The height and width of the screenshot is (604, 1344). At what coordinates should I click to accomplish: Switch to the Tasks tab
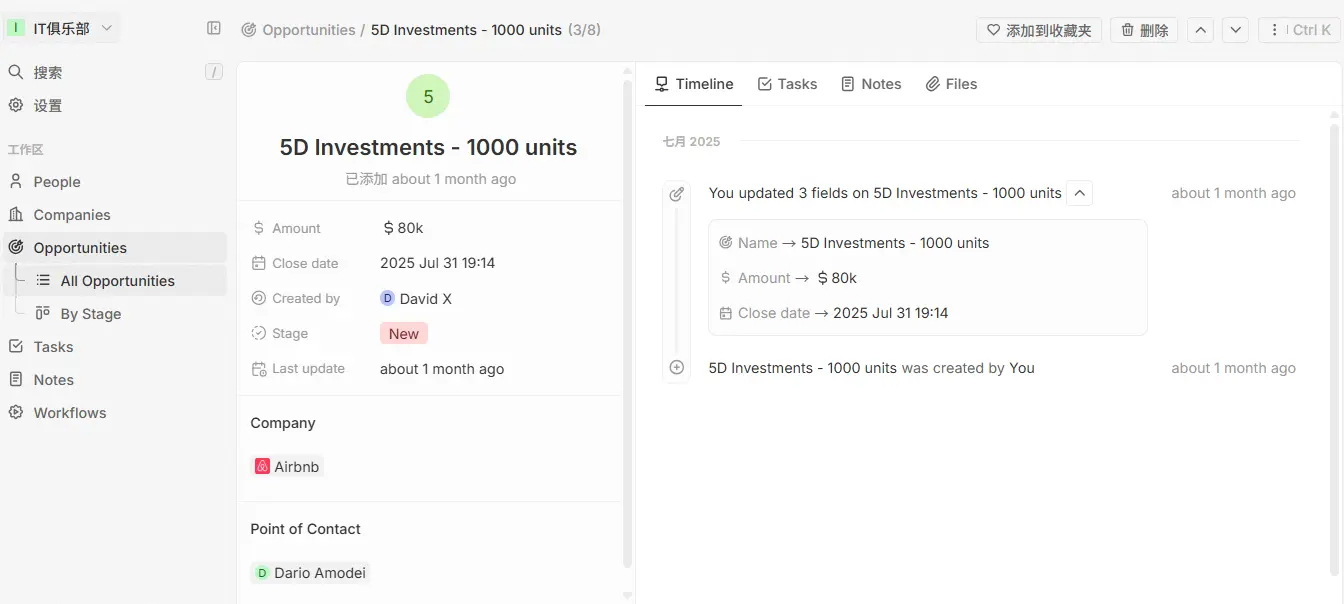coord(787,84)
